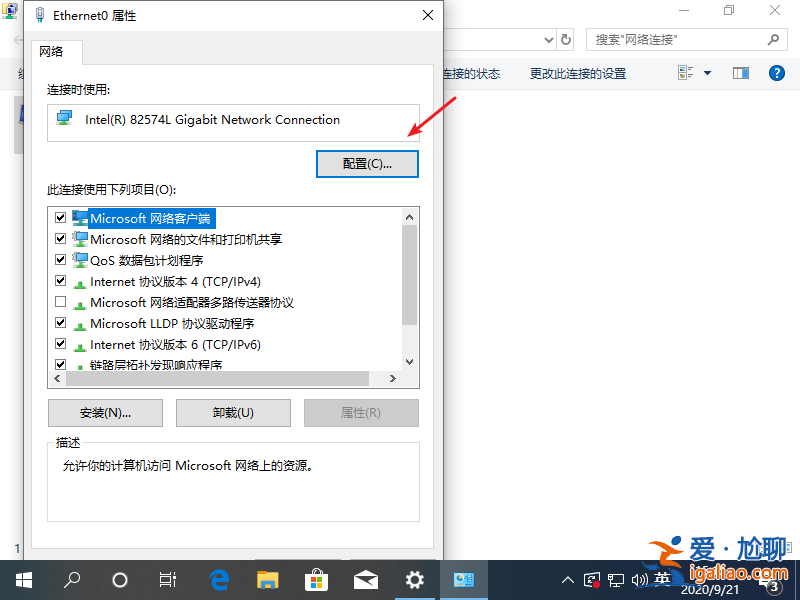Launch Microsoft Edge from the taskbar
This screenshot has width=800, height=600.
click(218, 580)
